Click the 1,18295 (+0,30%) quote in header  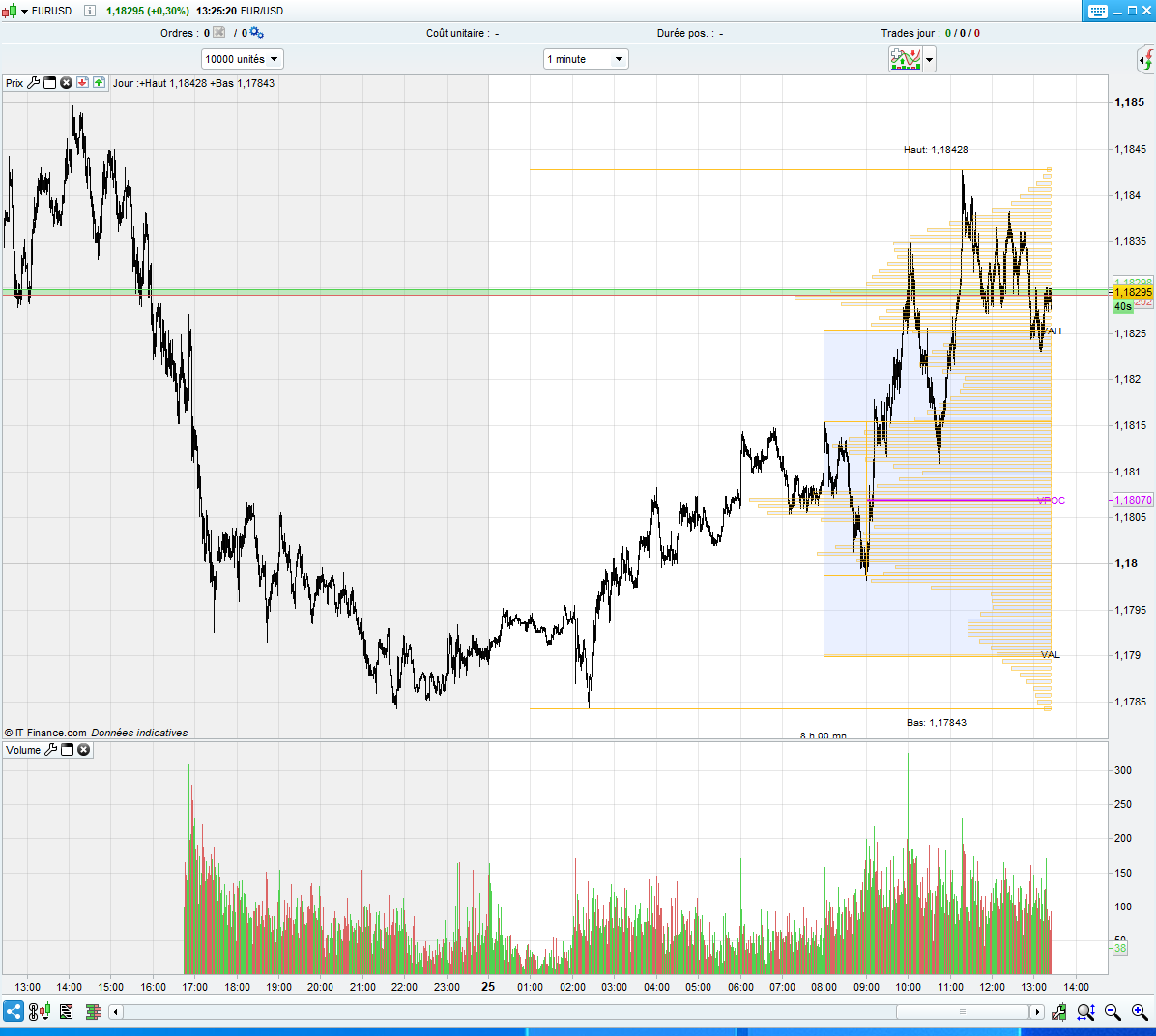pyautogui.click(x=148, y=11)
